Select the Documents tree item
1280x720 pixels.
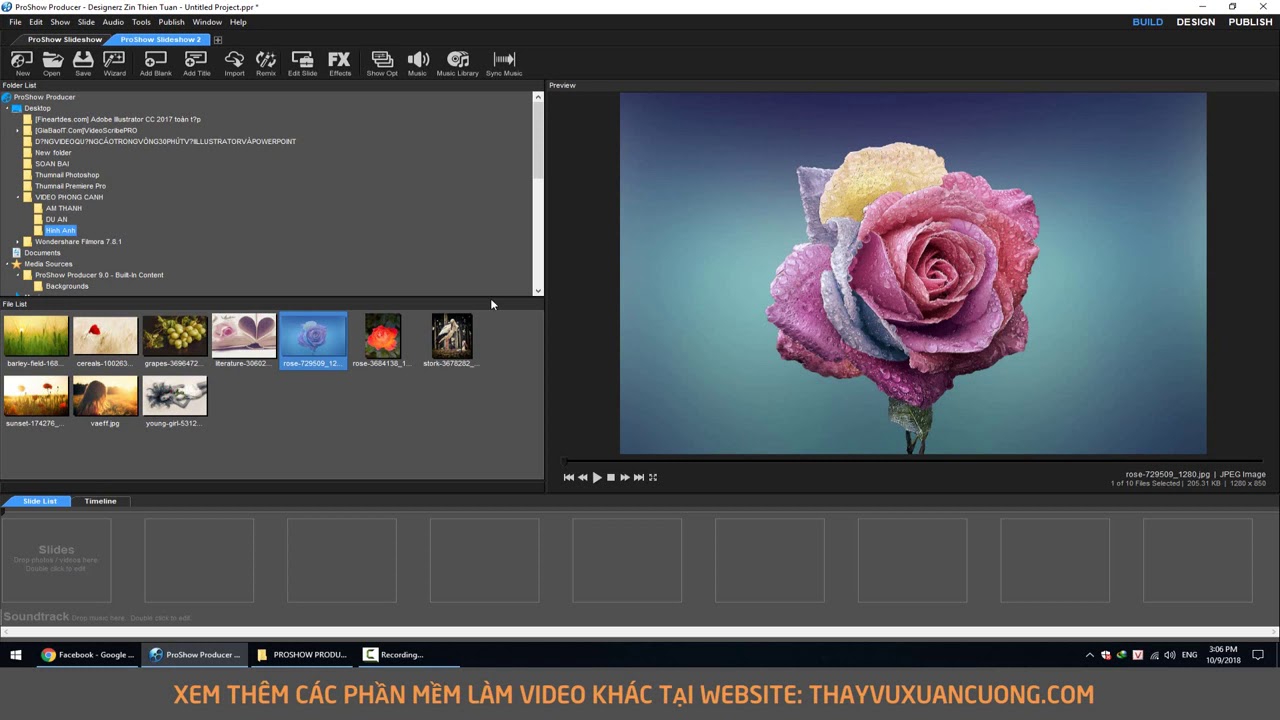tap(42, 253)
